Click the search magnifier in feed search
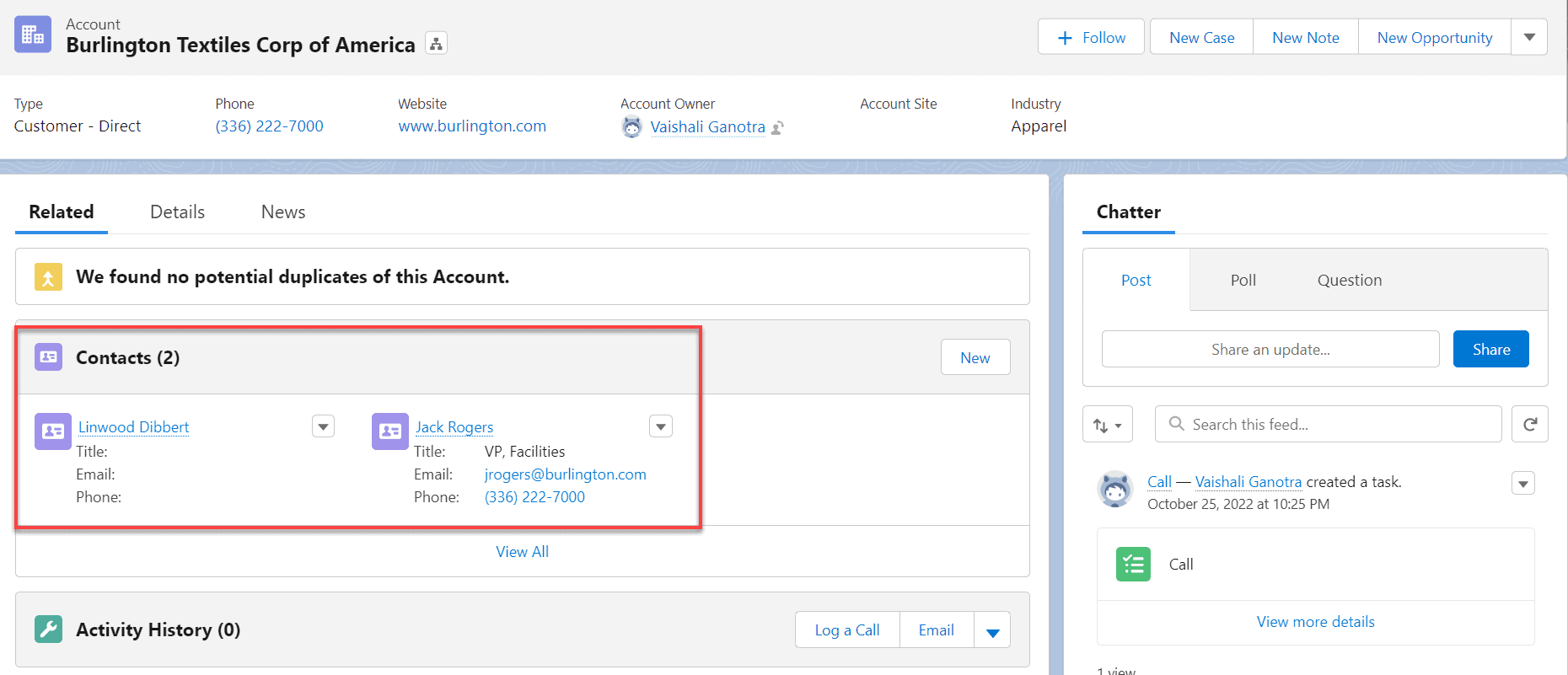The height and width of the screenshot is (675, 1568). tap(1177, 424)
